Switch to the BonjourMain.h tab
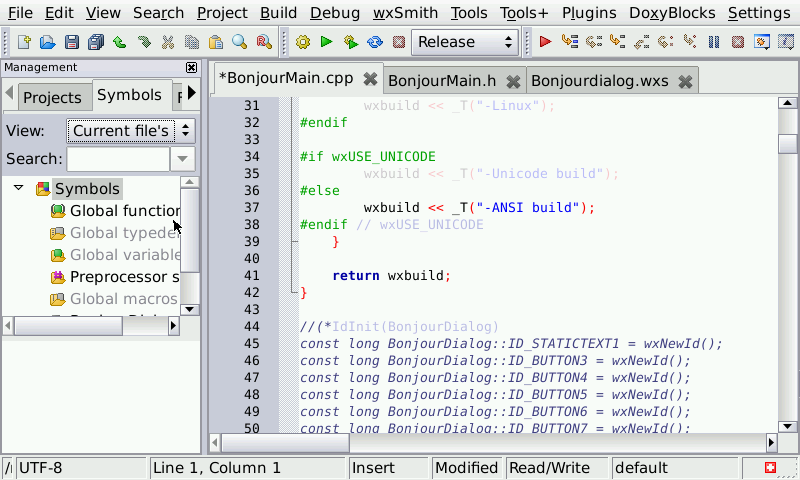800x480 pixels. click(441, 80)
